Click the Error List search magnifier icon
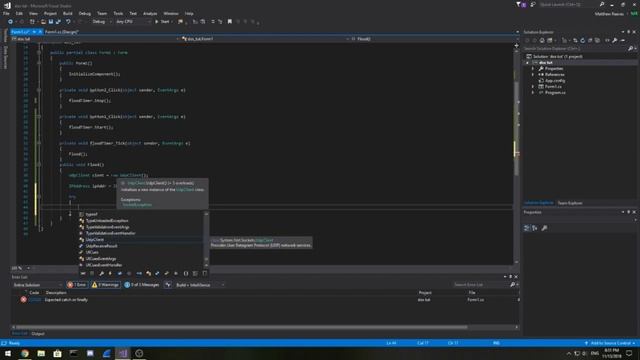 tap(513, 284)
